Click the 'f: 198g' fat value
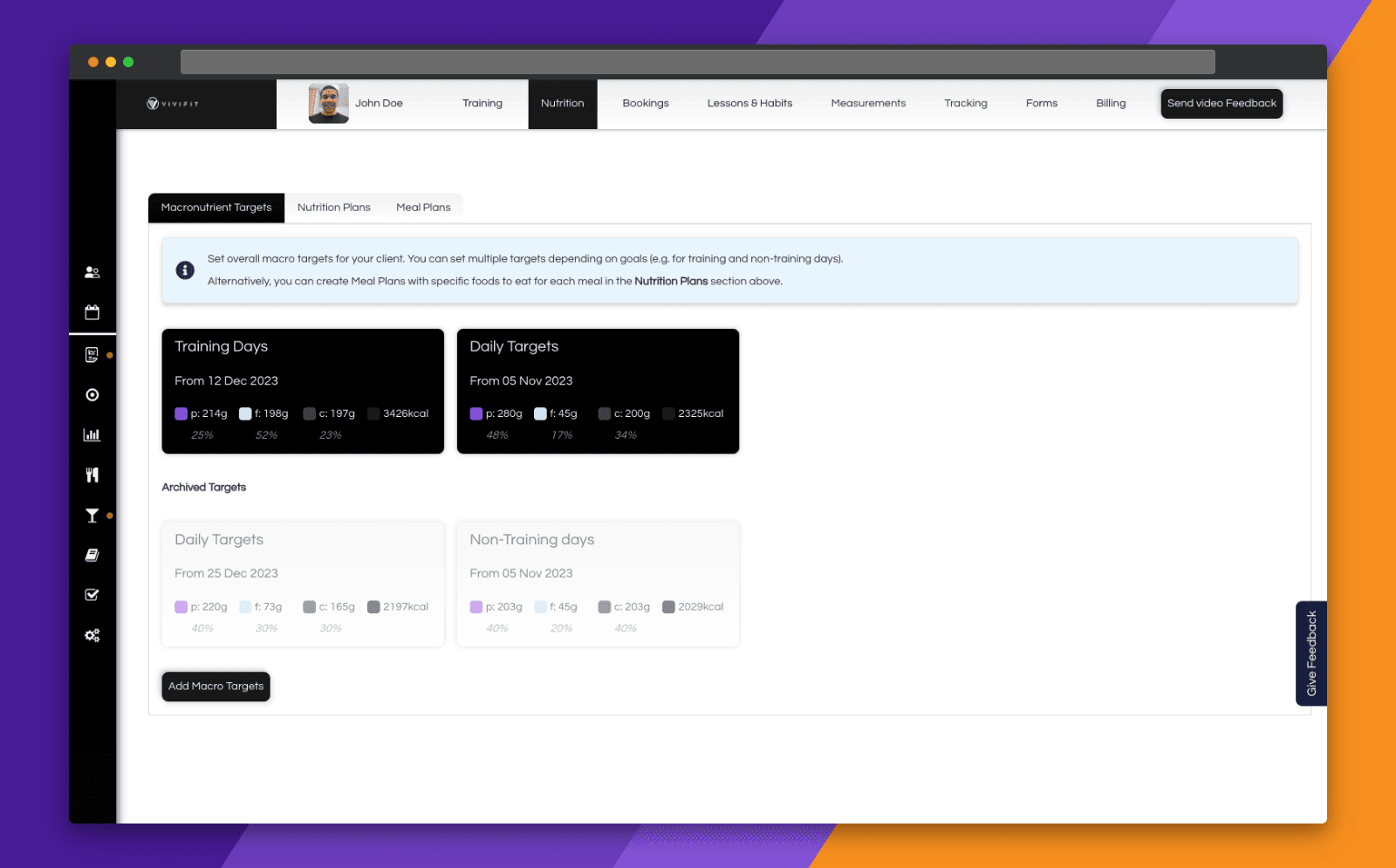Image resolution: width=1396 pixels, height=868 pixels. point(271,413)
